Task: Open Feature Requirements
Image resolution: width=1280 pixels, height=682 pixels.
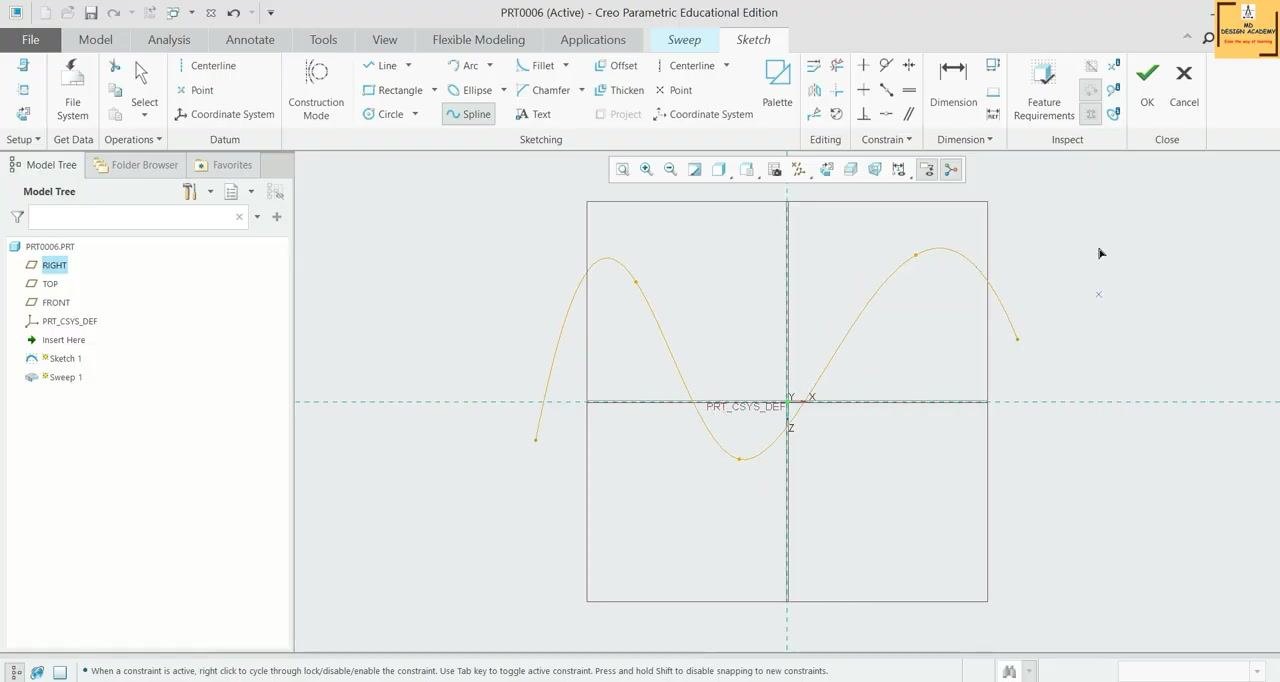Action: [x=1044, y=89]
